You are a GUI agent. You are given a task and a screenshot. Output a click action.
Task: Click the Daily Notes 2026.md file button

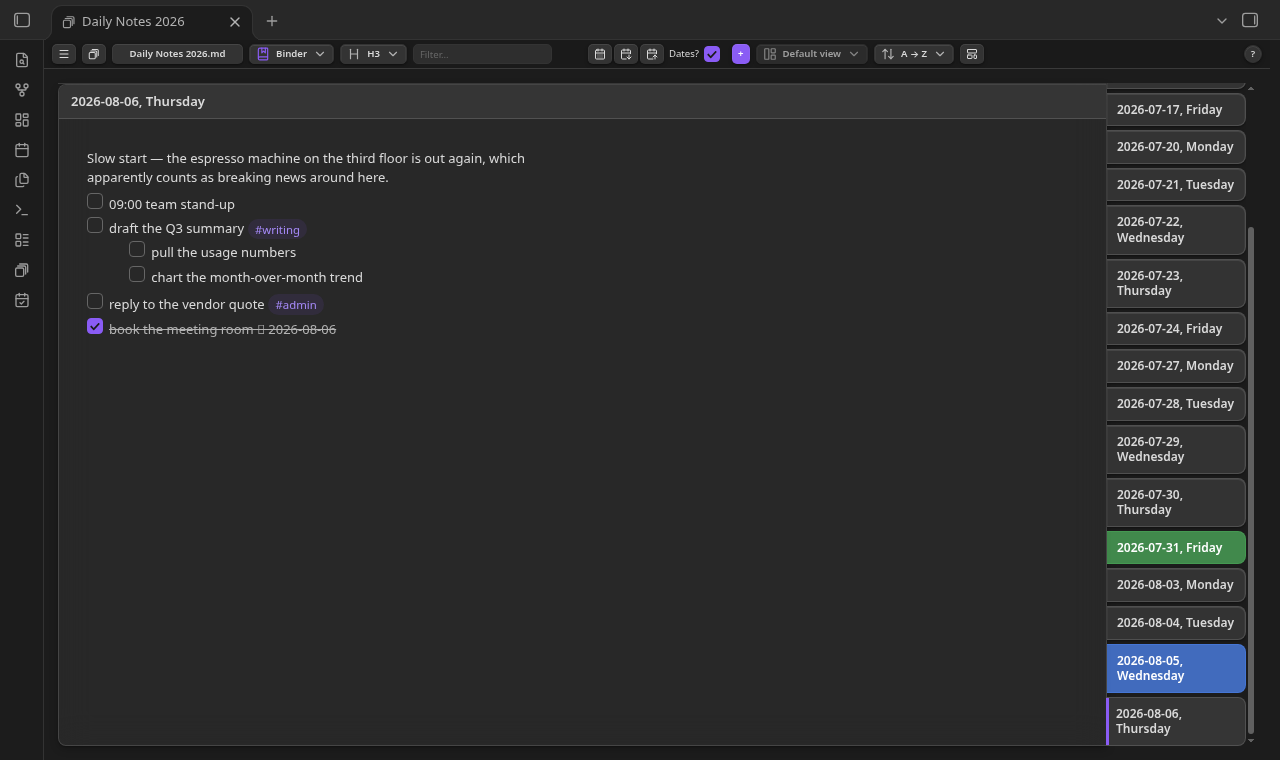click(x=178, y=54)
